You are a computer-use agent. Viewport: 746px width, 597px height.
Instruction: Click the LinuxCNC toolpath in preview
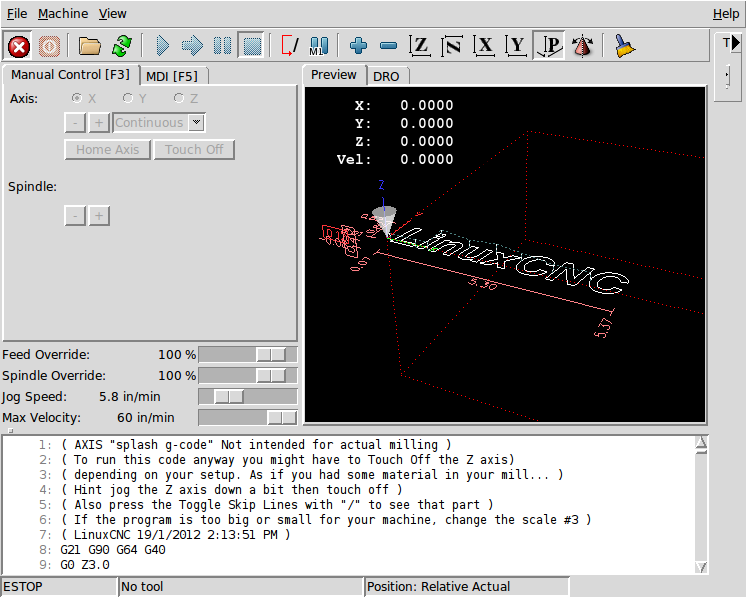pyautogui.click(x=511, y=259)
